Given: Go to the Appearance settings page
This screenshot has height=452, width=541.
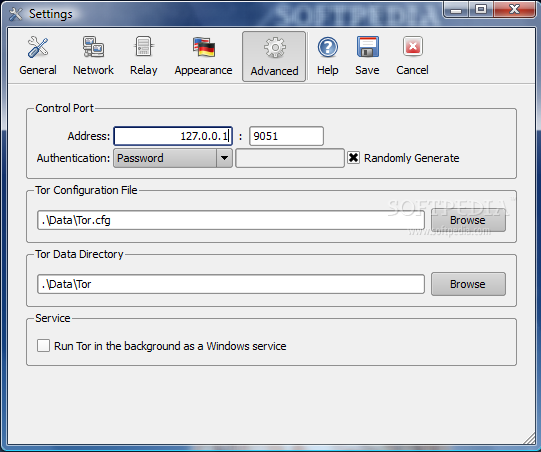Looking at the screenshot, I should point(203,56).
